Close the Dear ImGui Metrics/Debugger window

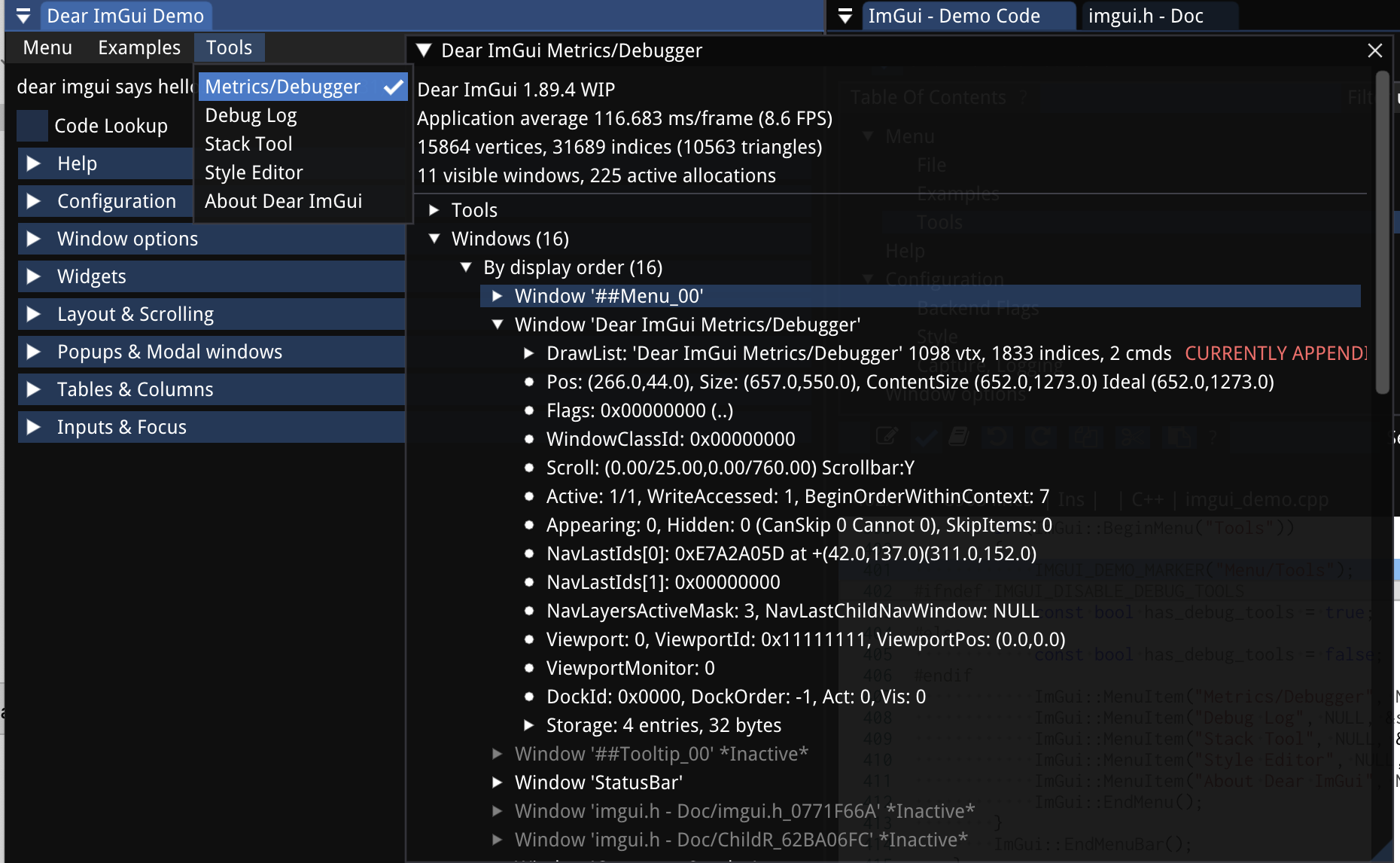[1375, 50]
